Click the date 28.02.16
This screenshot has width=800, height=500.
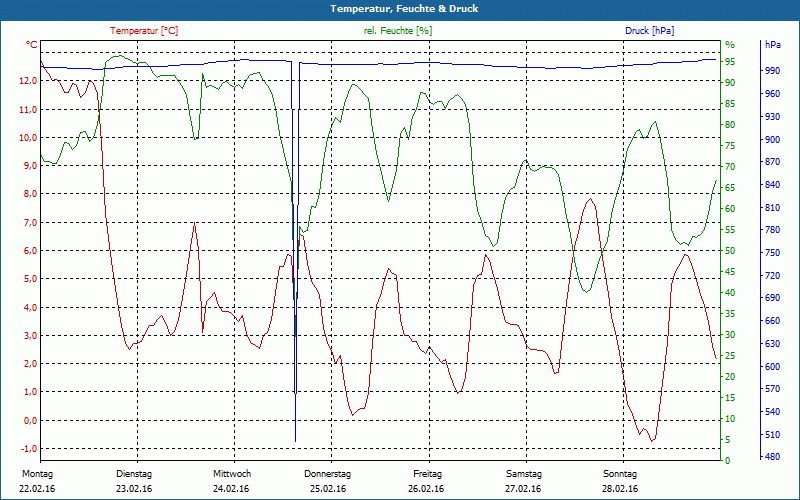pos(620,489)
